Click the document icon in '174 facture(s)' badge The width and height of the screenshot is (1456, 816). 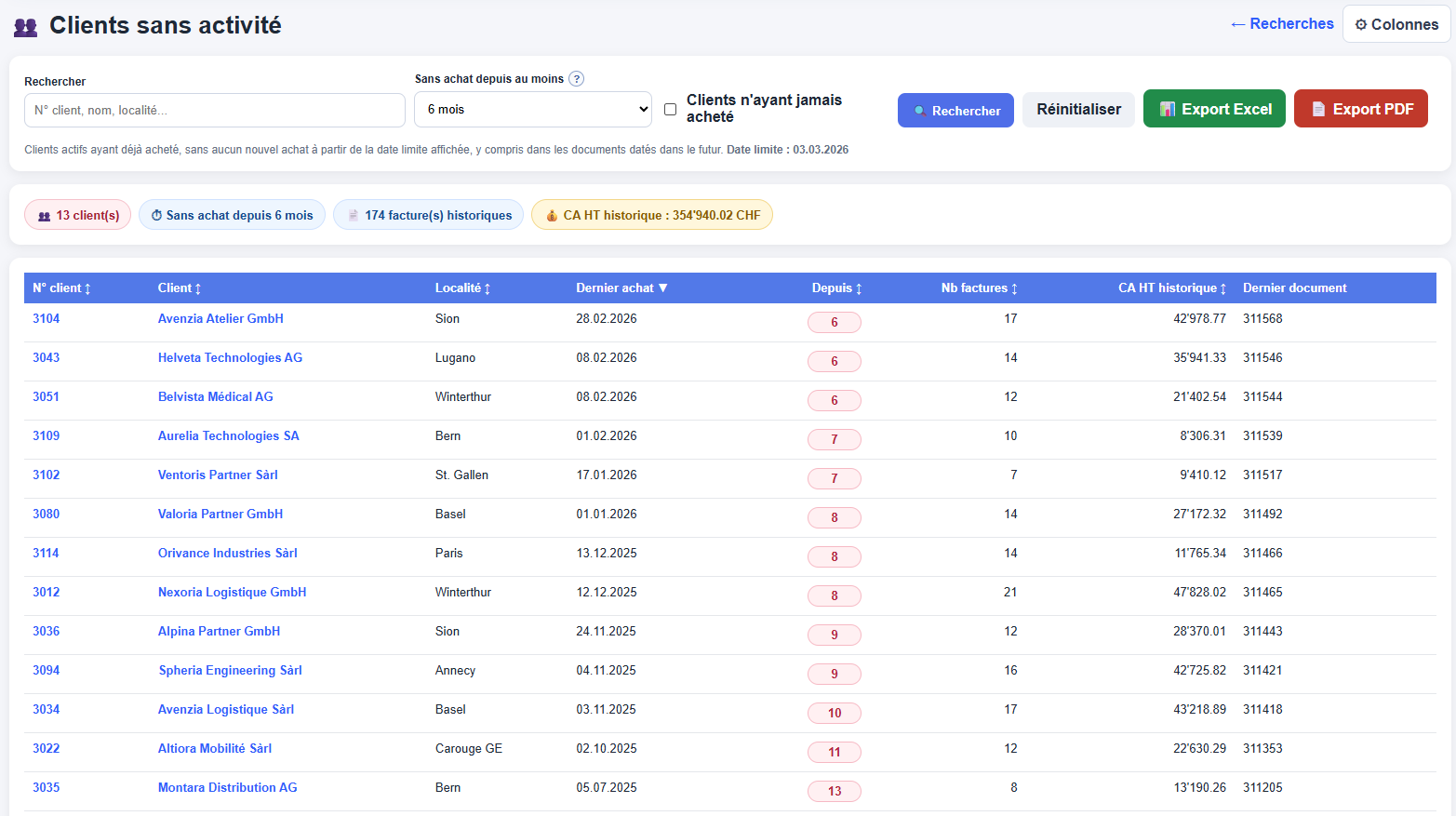354,216
